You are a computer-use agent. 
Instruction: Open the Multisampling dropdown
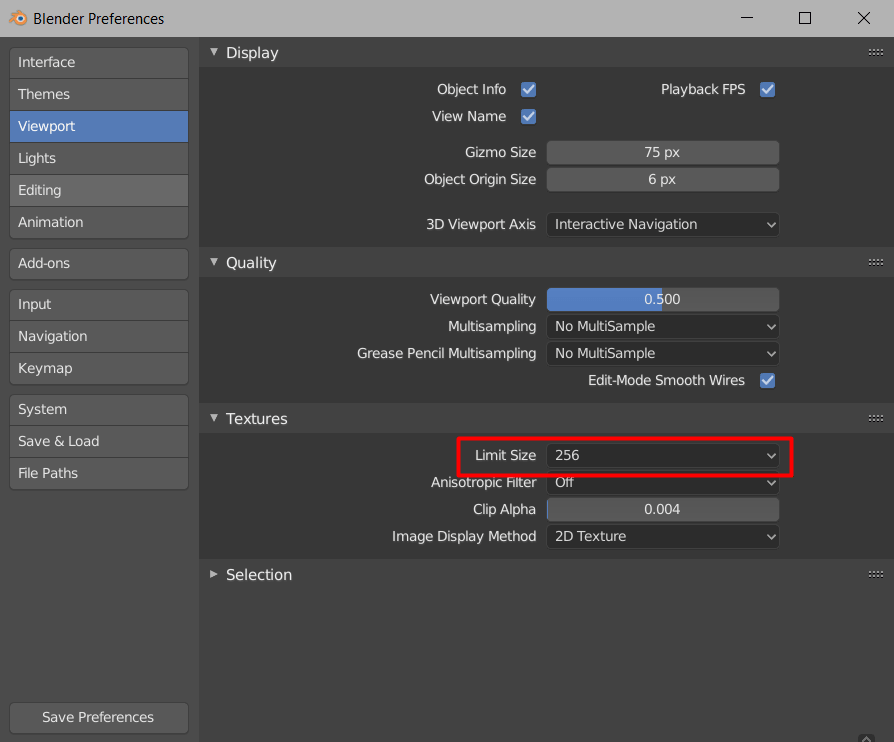pyautogui.click(x=663, y=326)
